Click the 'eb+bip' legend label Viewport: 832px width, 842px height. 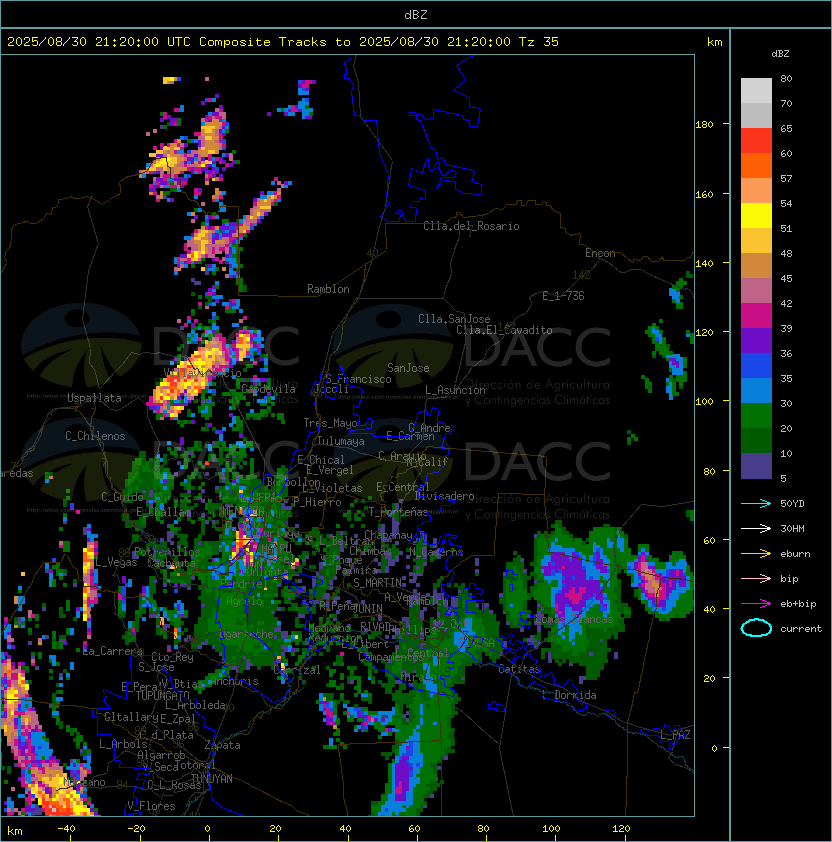[798, 604]
